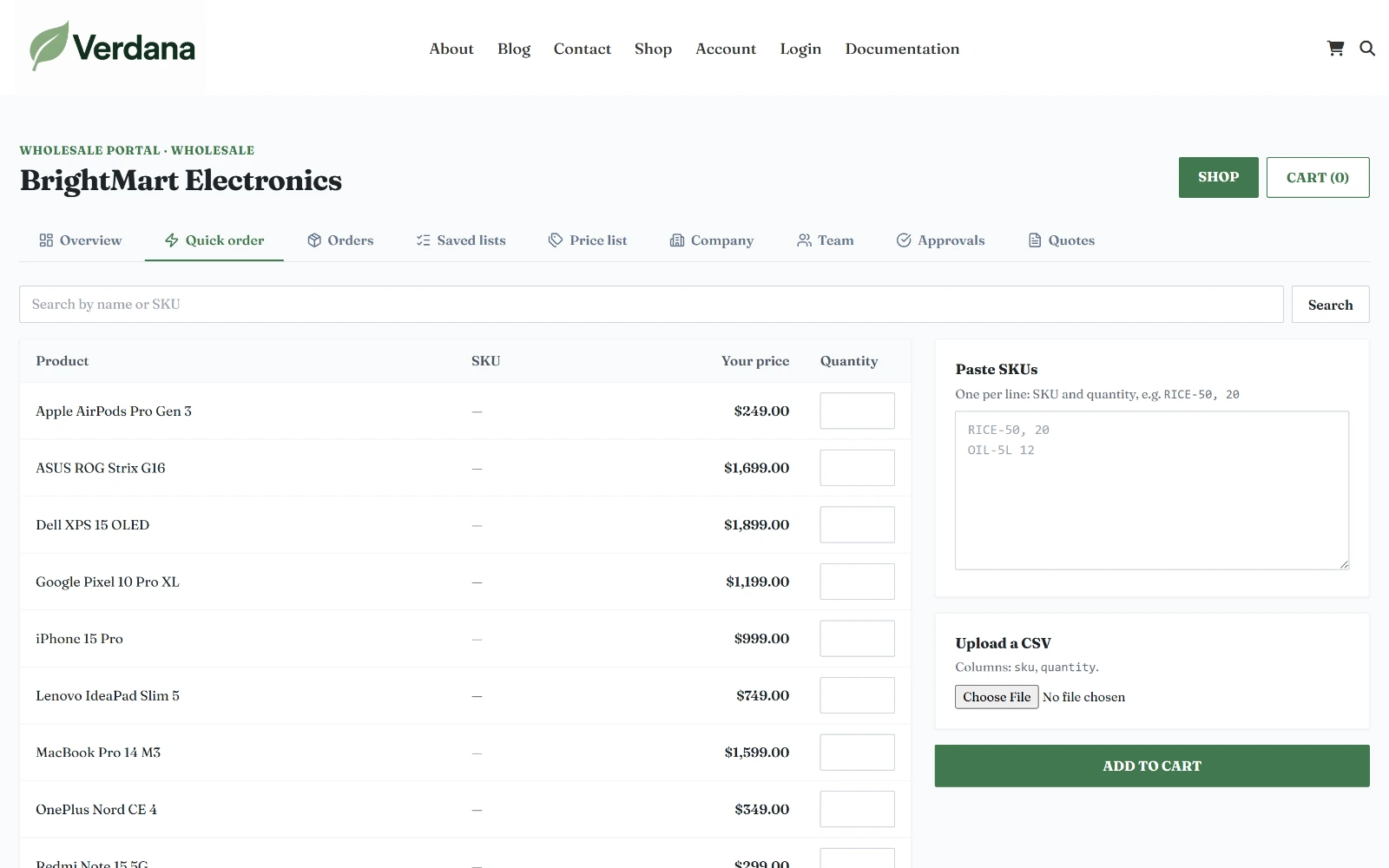Go to the Saved lists tab
Screen dimensions: 1389x868
click(461, 240)
